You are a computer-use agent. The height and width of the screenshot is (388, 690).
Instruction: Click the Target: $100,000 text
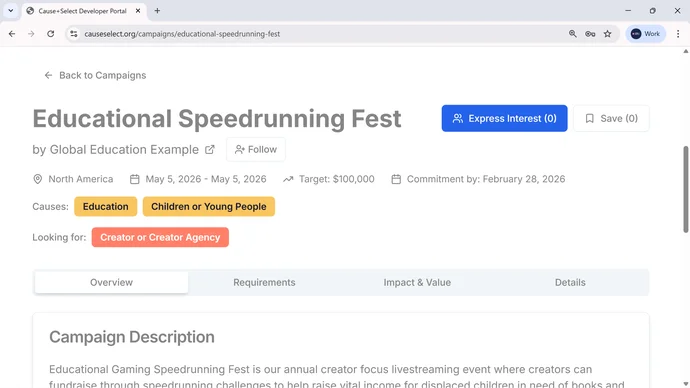(x=337, y=179)
